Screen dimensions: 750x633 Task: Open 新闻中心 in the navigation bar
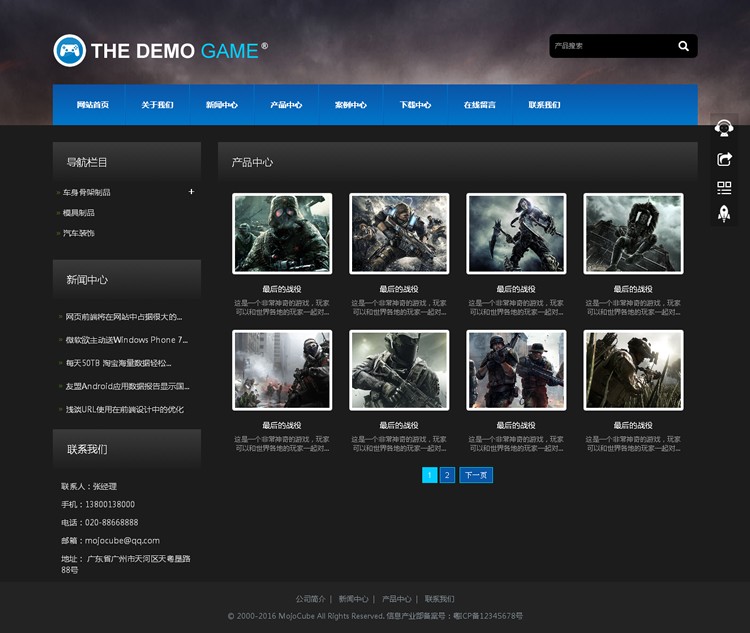coord(221,105)
